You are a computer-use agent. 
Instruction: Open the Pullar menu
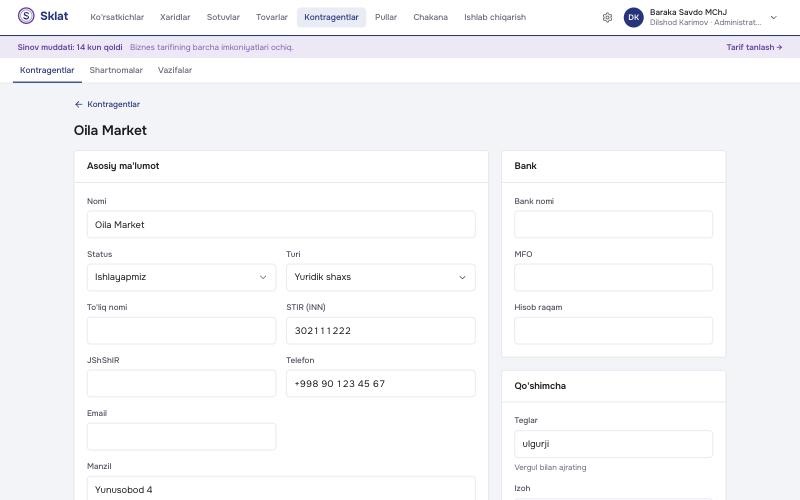coord(386,17)
